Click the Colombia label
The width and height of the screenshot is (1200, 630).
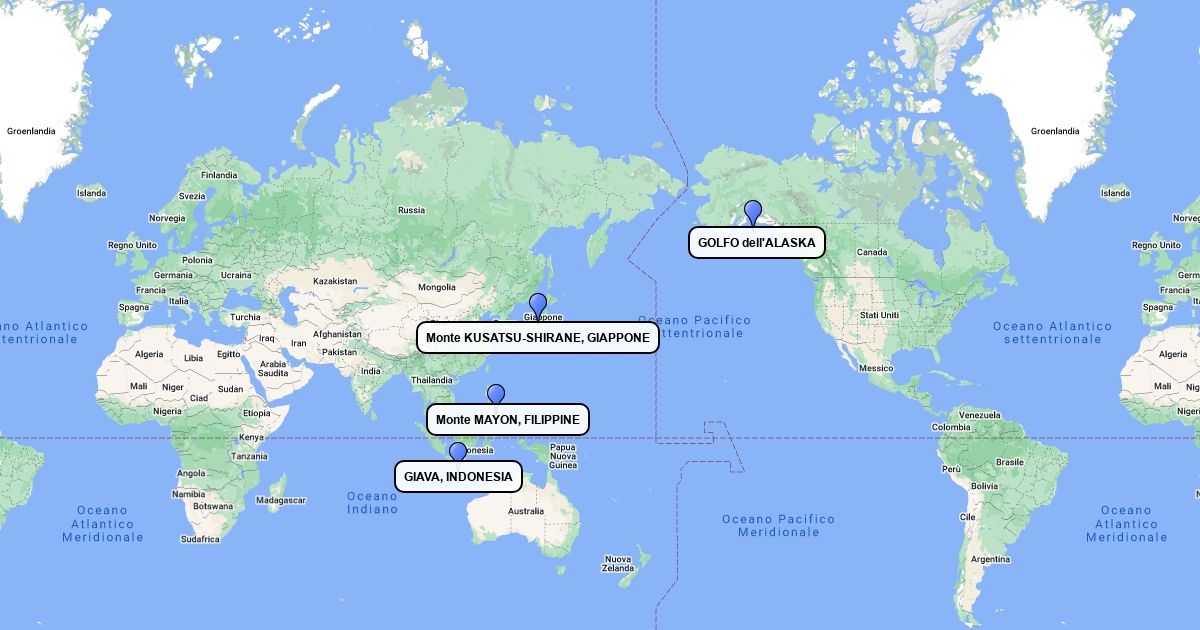pos(950,427)
